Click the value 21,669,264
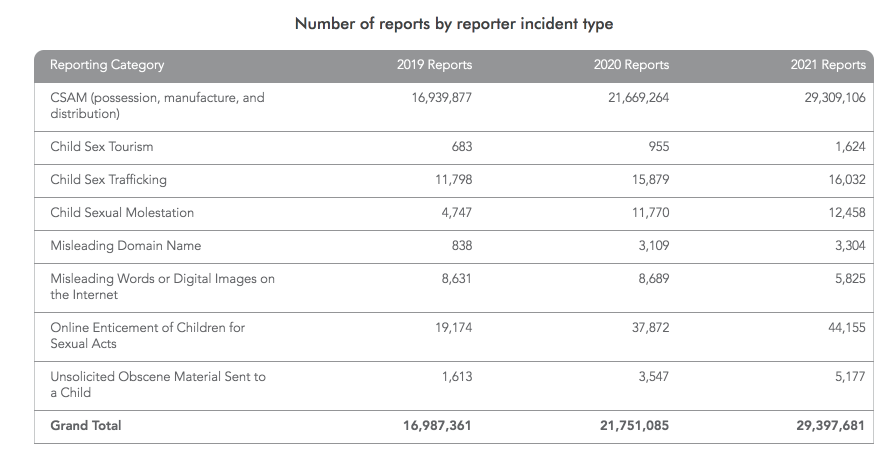Screen dimensions: 896x459 click(x=638, y=98)
